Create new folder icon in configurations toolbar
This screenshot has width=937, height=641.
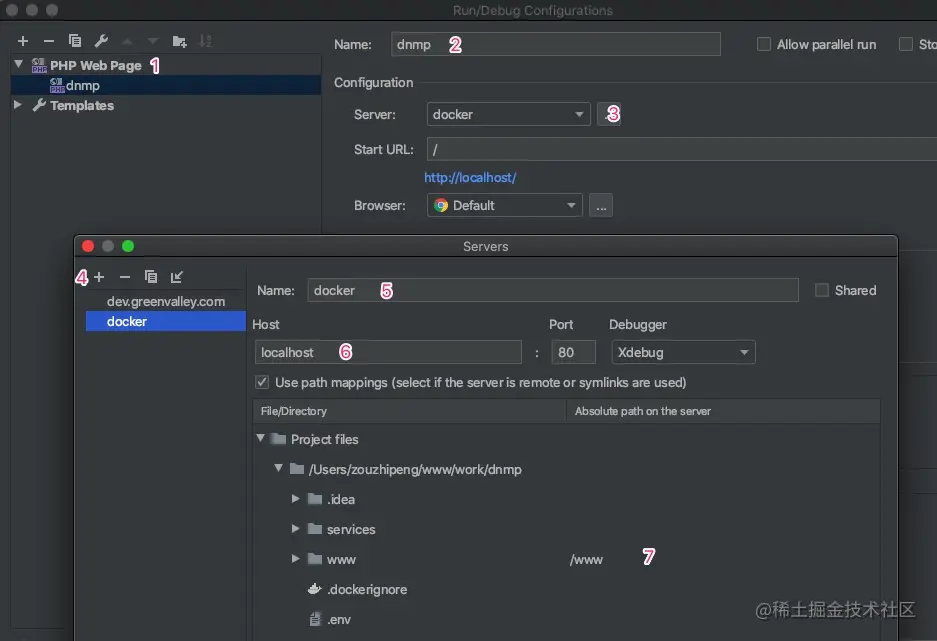(x=179, y=41)
